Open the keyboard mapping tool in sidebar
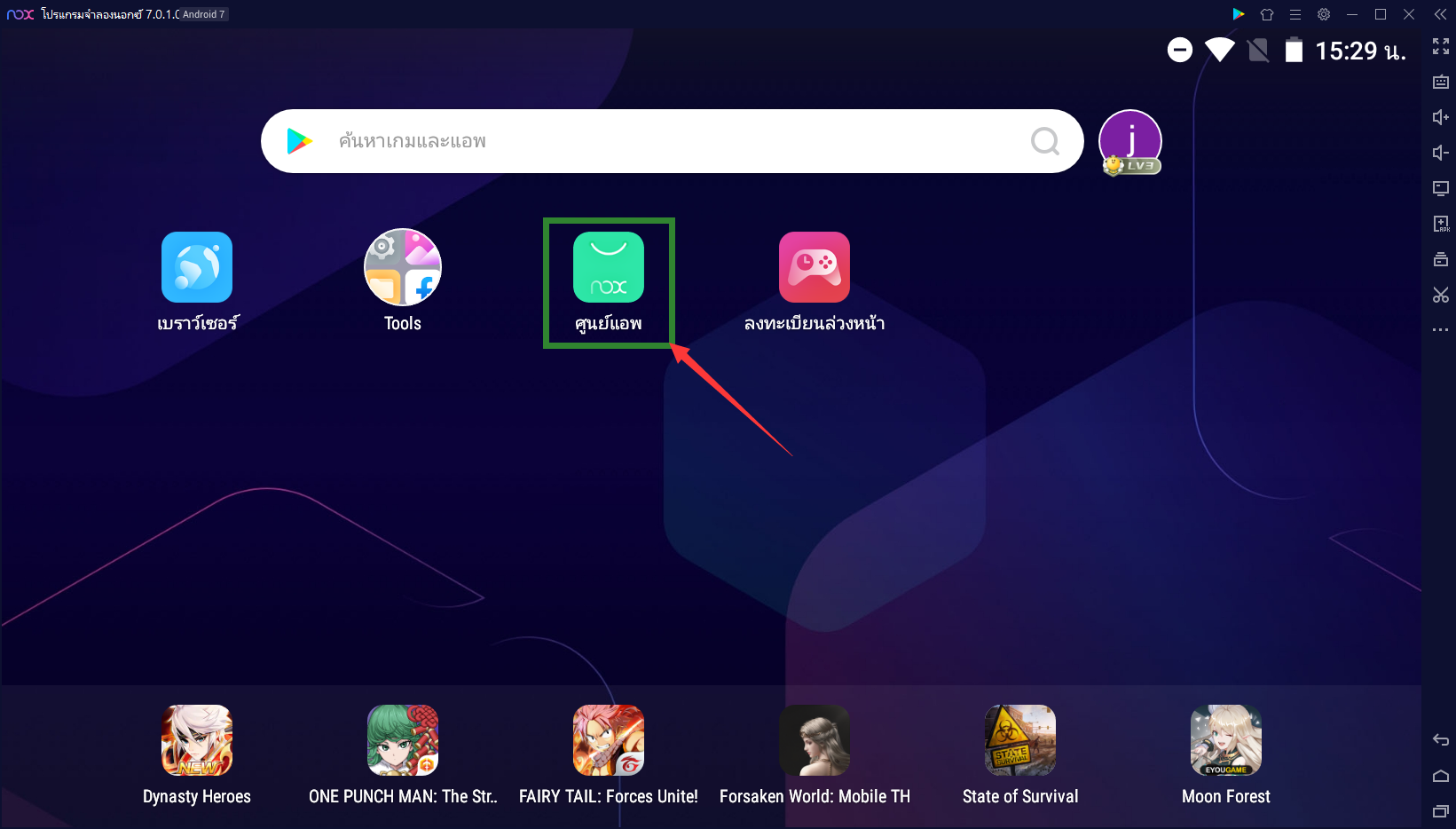This screenshot has height=829, width=1456. pos(1440,82)
